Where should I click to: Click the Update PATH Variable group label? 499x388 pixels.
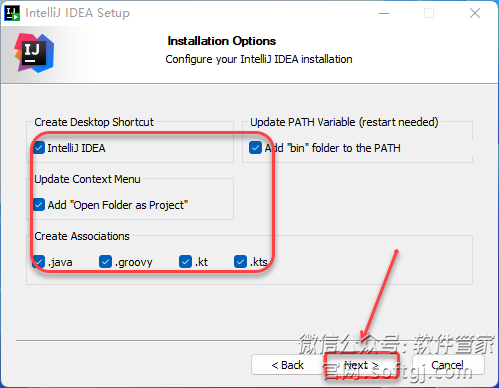pos(344,122)
